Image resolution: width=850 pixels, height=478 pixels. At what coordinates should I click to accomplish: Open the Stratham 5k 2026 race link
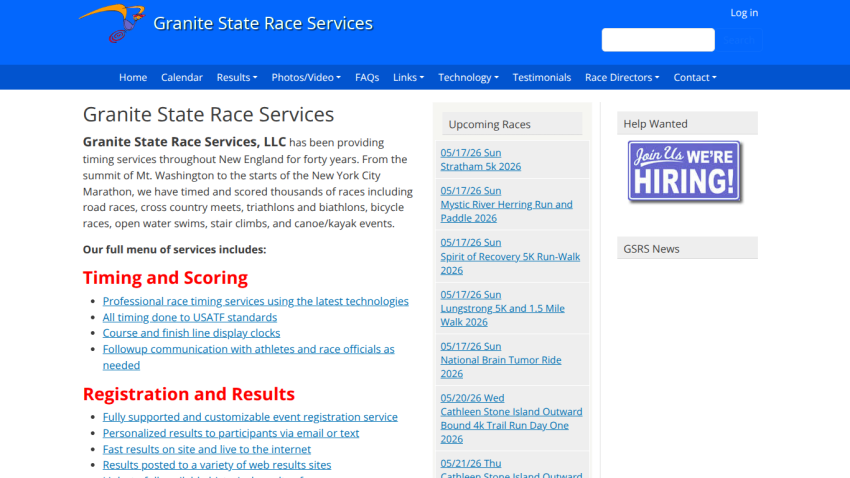(480, 166)
